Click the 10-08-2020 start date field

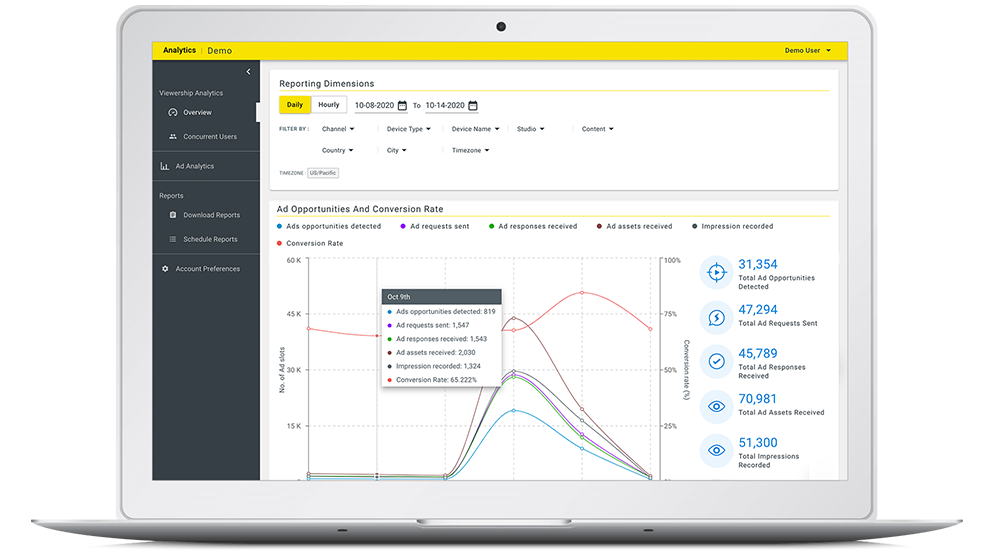coord(375,105)
